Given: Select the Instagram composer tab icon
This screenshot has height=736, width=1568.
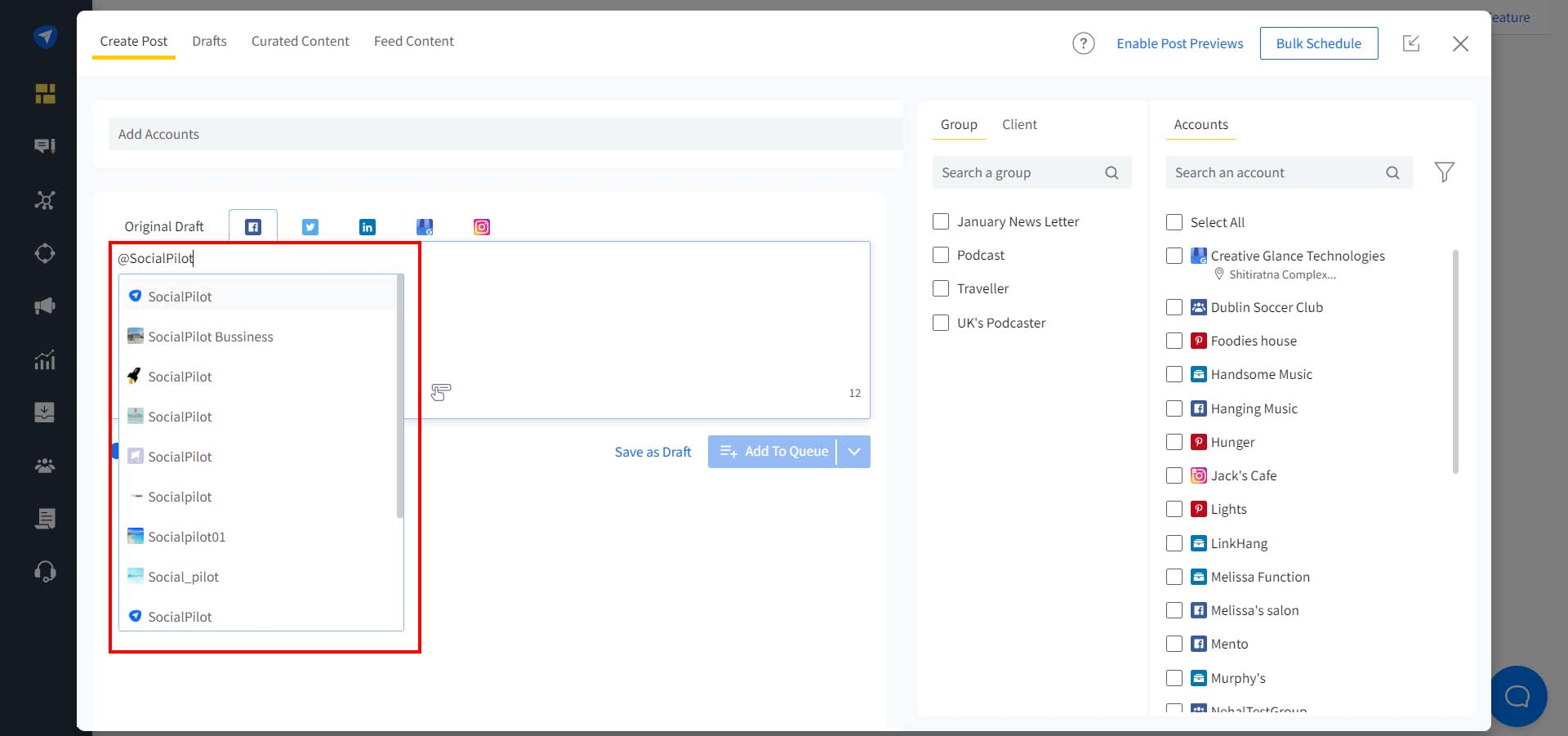Looking at the screenshot, I should (482, 227).
